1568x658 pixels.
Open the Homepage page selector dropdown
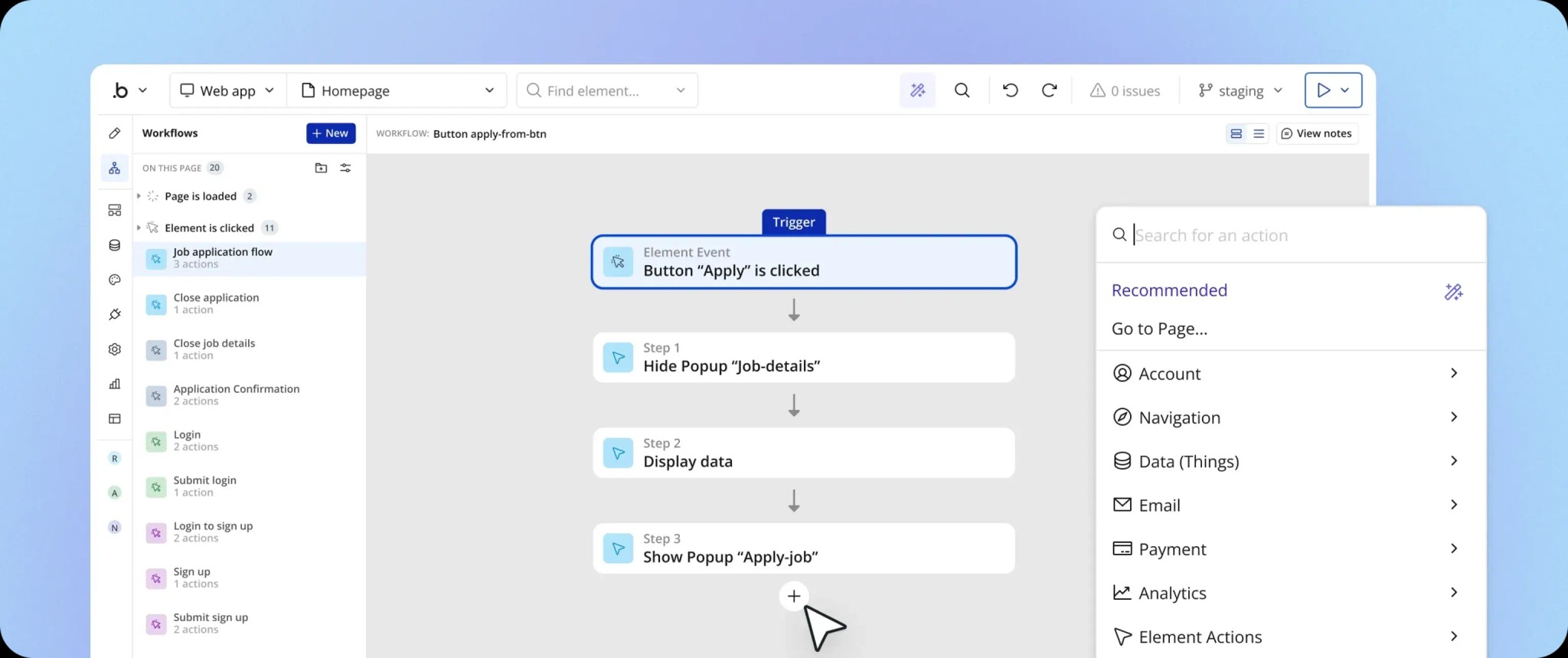397,90
